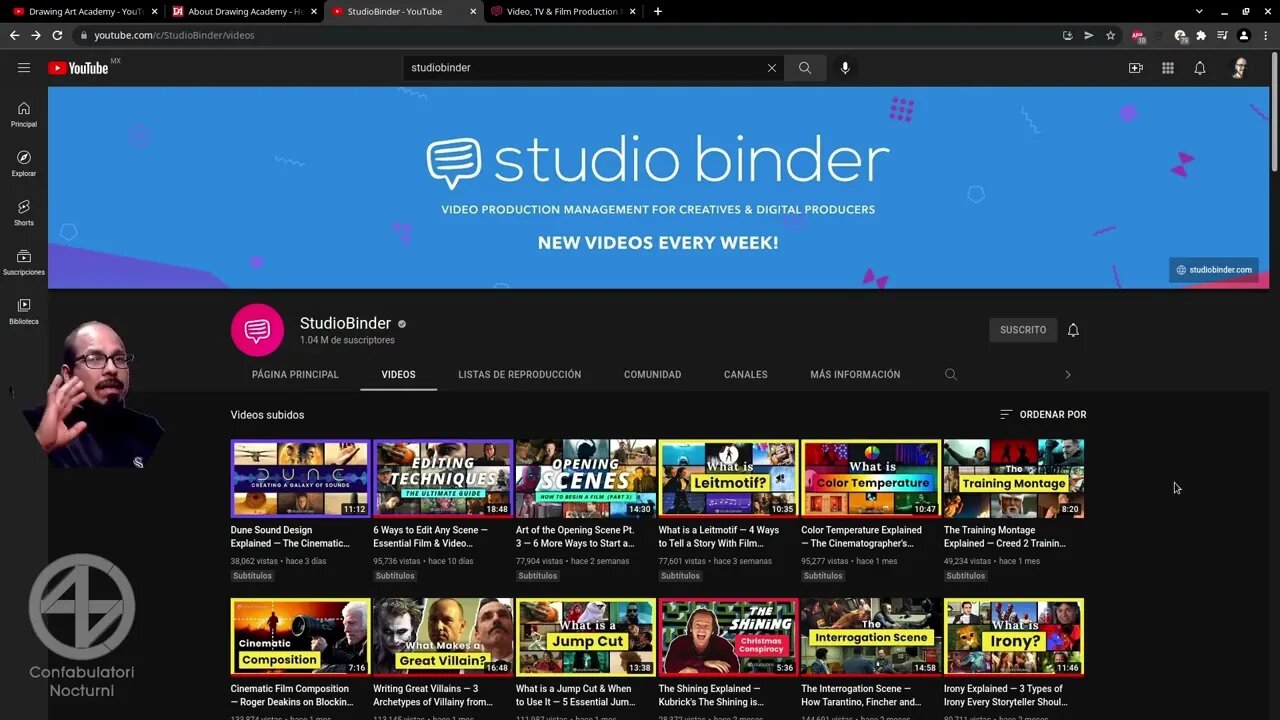1280x720 pixels.
Task: Open a new browser tab
Action: click(657, 12)
